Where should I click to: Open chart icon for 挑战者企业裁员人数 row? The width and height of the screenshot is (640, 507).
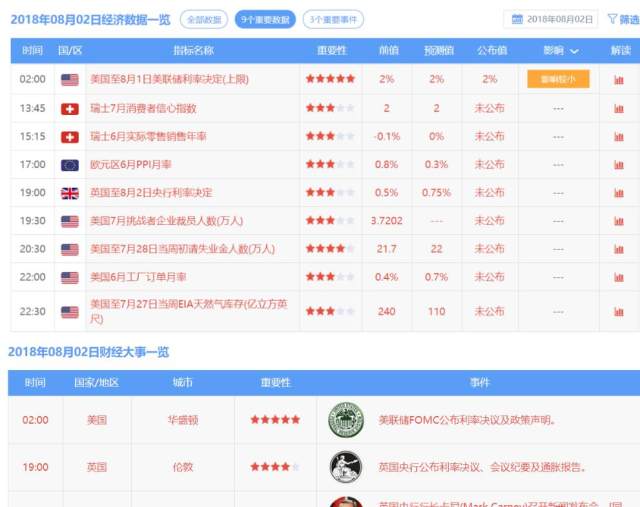pos(619,221)
